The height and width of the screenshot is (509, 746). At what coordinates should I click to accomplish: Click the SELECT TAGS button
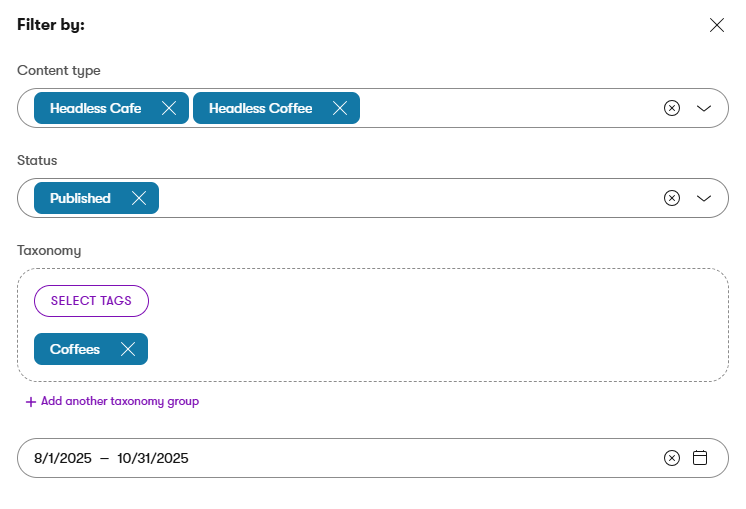coord(91,301)
